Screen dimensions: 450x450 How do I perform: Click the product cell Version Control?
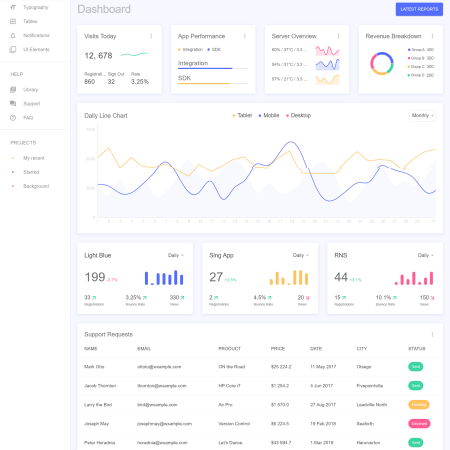pos(234,424)
